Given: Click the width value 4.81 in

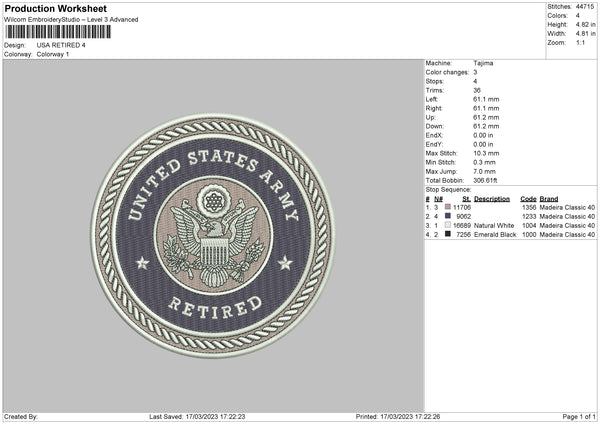Looking at the screenshot, I should [x=585, y=34].
